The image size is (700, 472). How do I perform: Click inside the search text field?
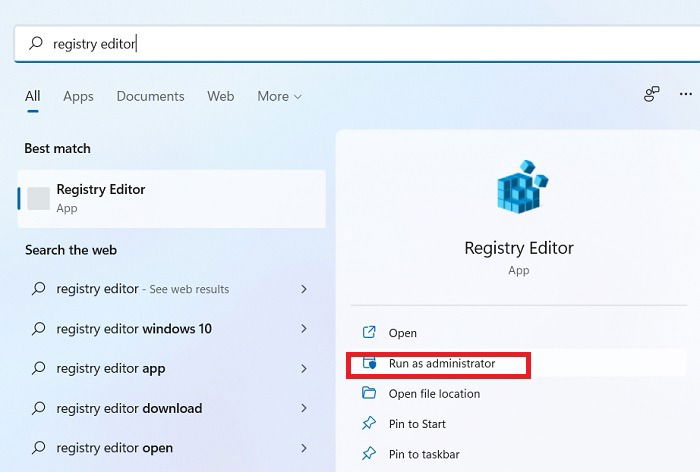click(x=357, y=44)
